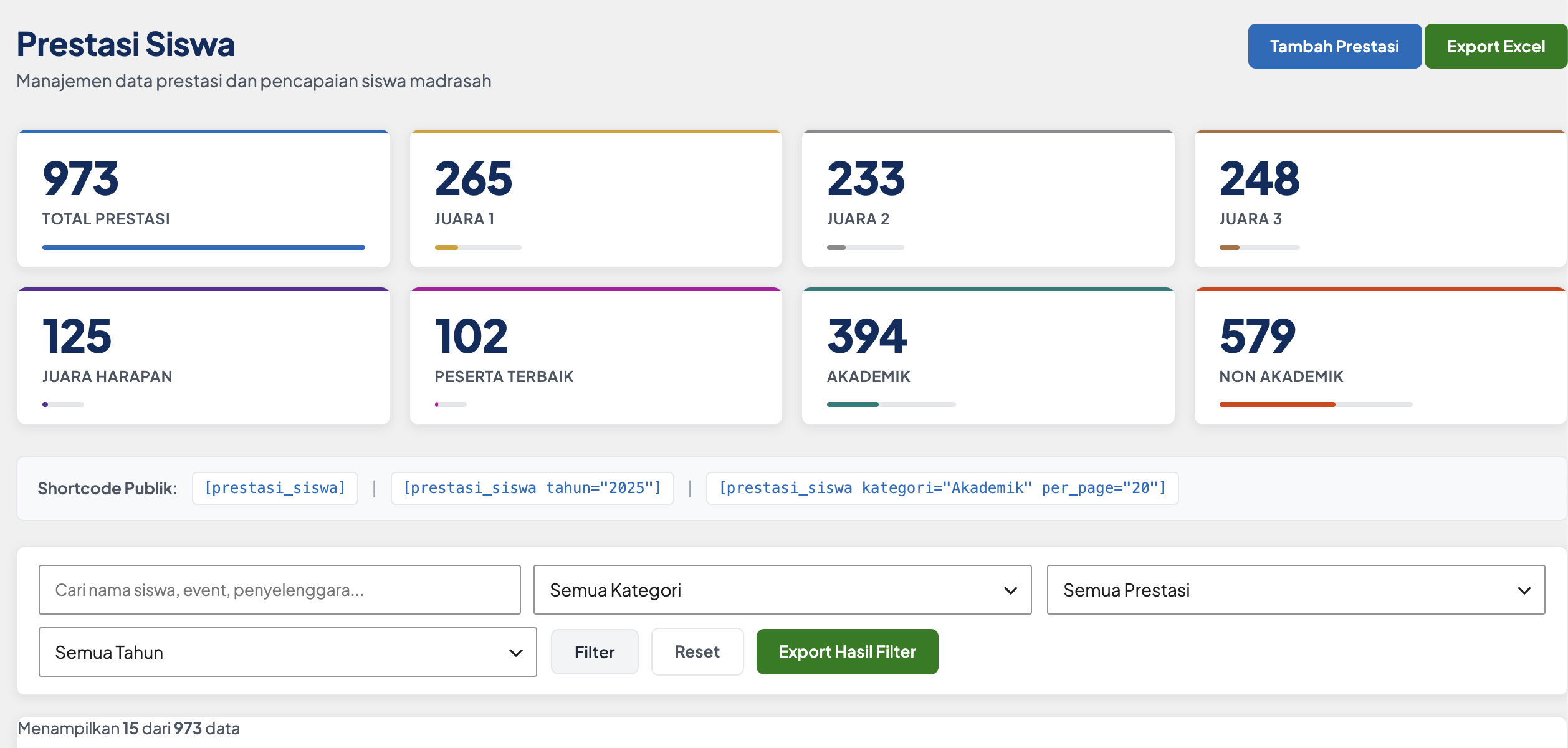Click the 394 Akademik number

(867, 337)
